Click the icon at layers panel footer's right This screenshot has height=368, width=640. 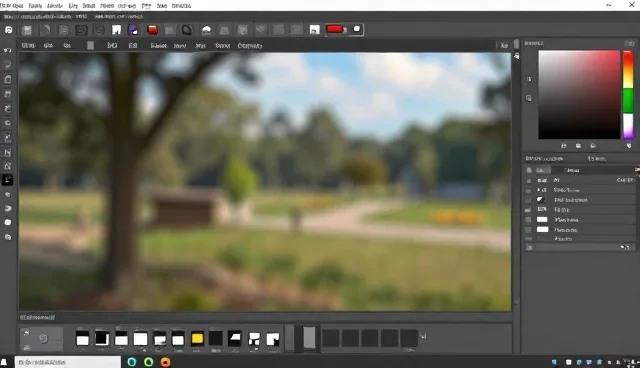point(624,247)
